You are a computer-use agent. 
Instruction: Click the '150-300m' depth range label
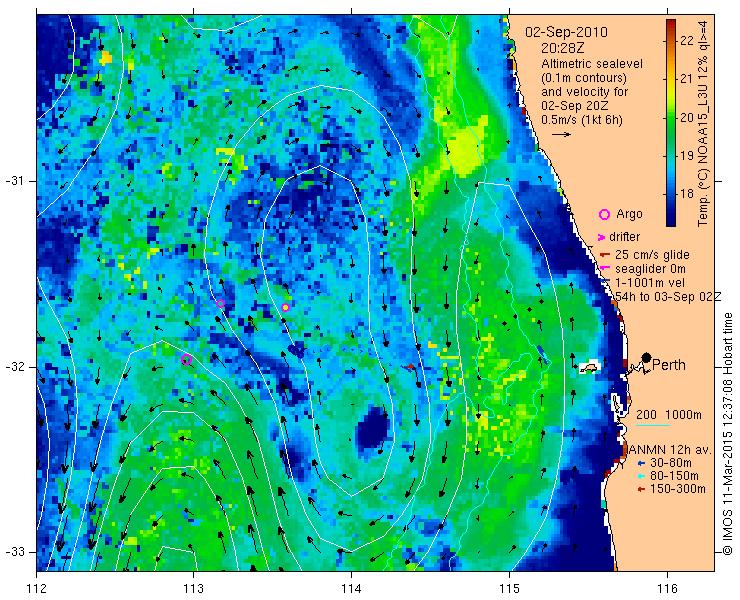[678, 490]
